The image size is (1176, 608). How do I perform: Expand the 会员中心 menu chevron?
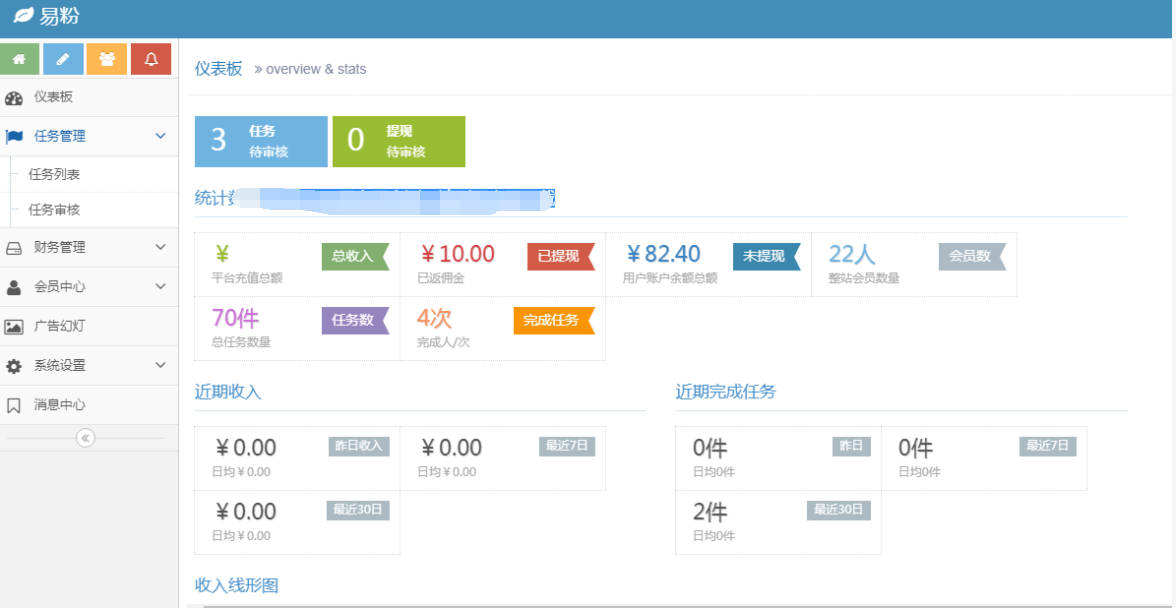pyautogui.click(x=160, y=286)
